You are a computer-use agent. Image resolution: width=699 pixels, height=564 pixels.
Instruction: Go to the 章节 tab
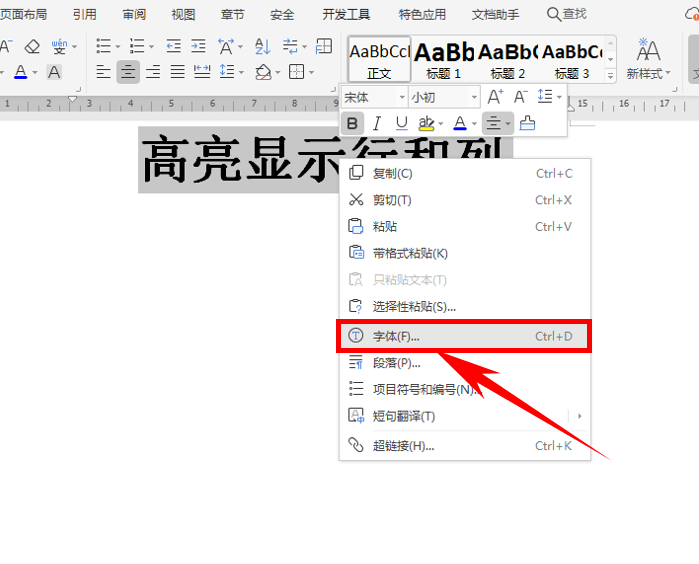tap(232, 15)
